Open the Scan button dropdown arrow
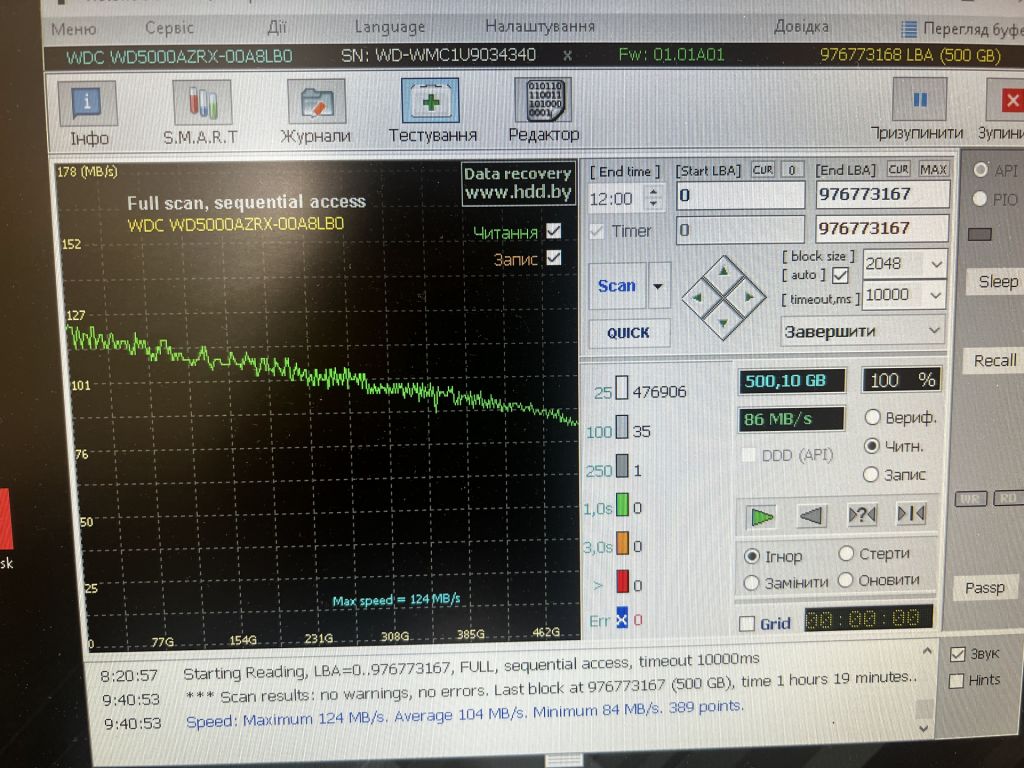Screen dimensions: 1024x768 pos(658,286)
